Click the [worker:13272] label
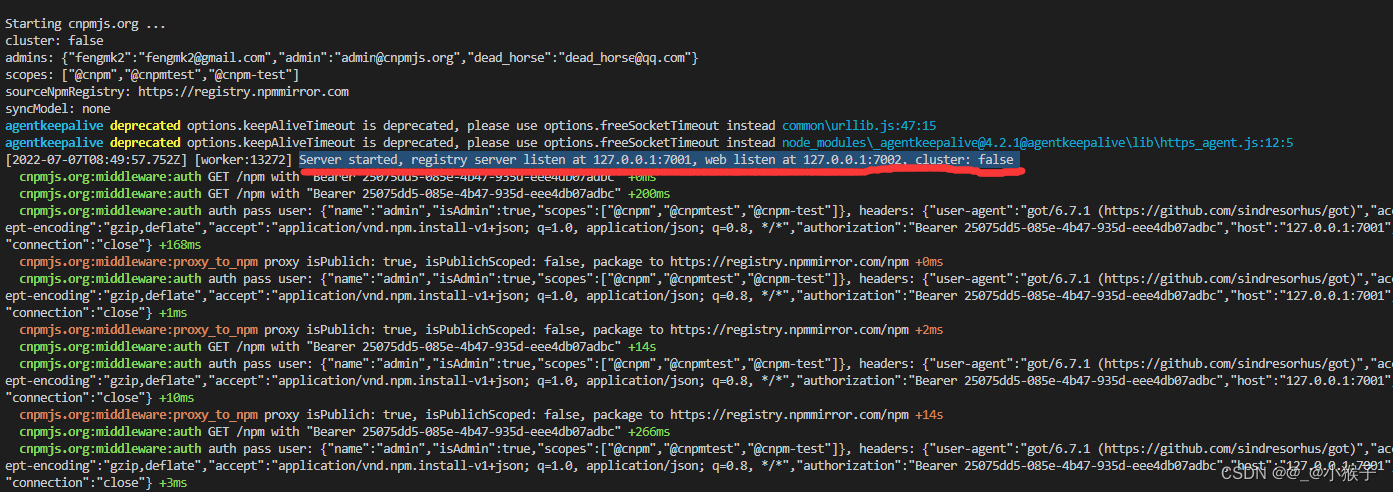The height and width of the screenshot is (492, 1393). click(244, 160)
